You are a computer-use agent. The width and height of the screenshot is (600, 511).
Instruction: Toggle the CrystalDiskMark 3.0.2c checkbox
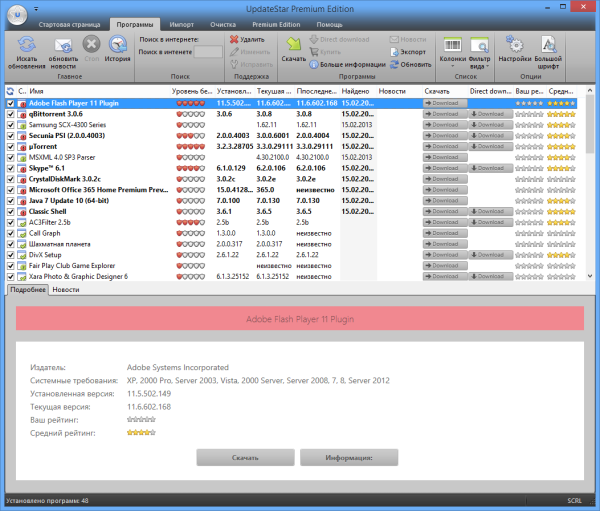11,179
